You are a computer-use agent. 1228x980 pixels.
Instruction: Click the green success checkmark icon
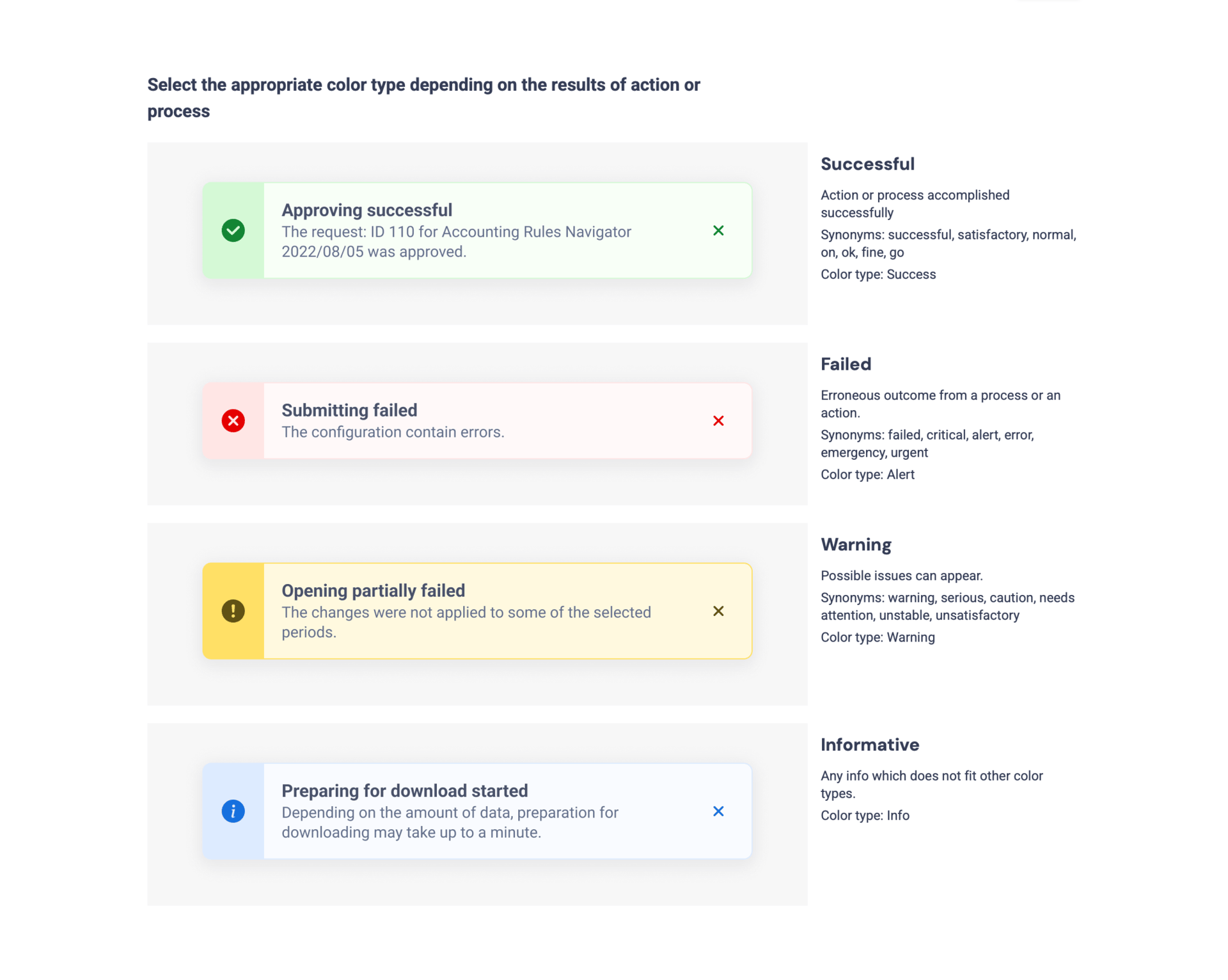(233, 230)
